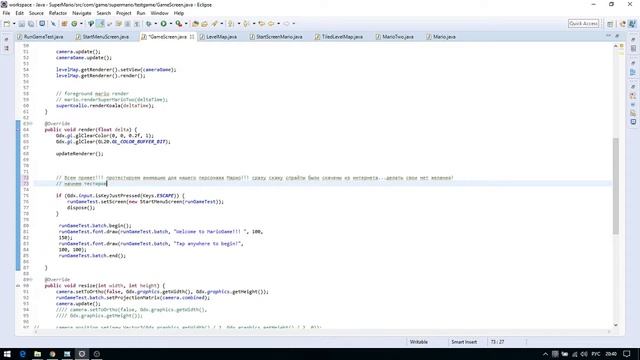Click the clock showing 20:40
The width and height of the screenshot is (640, 360).
(x=611, y=354)
